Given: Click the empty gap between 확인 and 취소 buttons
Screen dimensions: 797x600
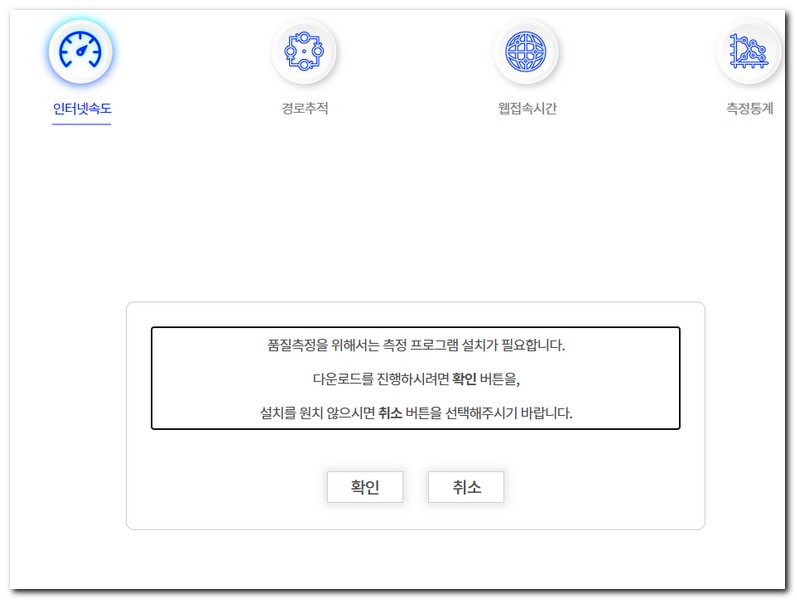Looking at the screenshot, I should [416, 487].
